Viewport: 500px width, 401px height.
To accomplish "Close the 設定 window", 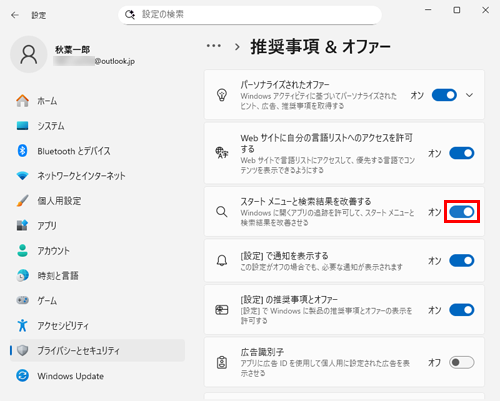I will click(486, 10).
